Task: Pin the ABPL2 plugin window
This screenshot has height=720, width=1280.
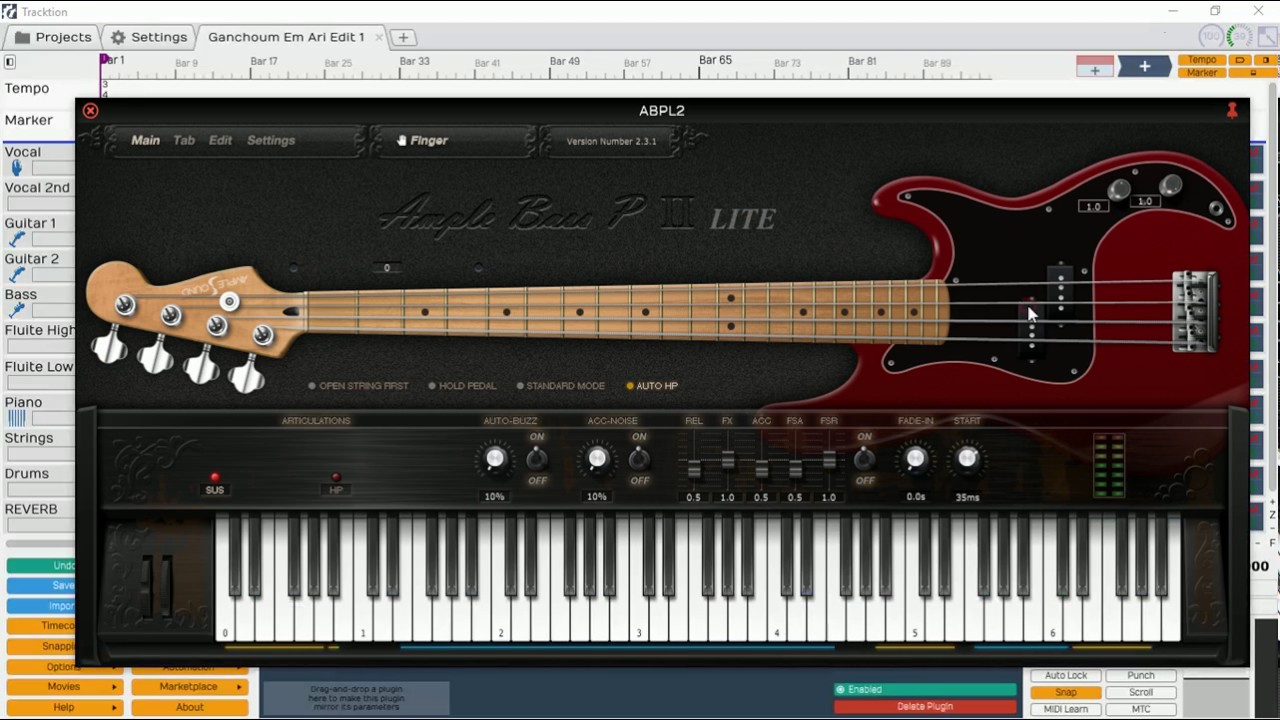Action: (1232, 111)
